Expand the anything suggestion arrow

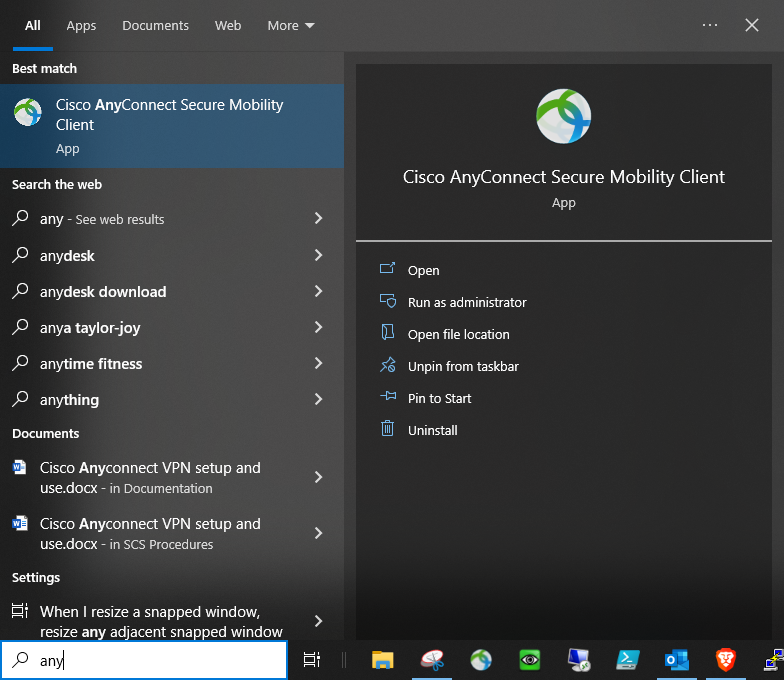(318, 399)
